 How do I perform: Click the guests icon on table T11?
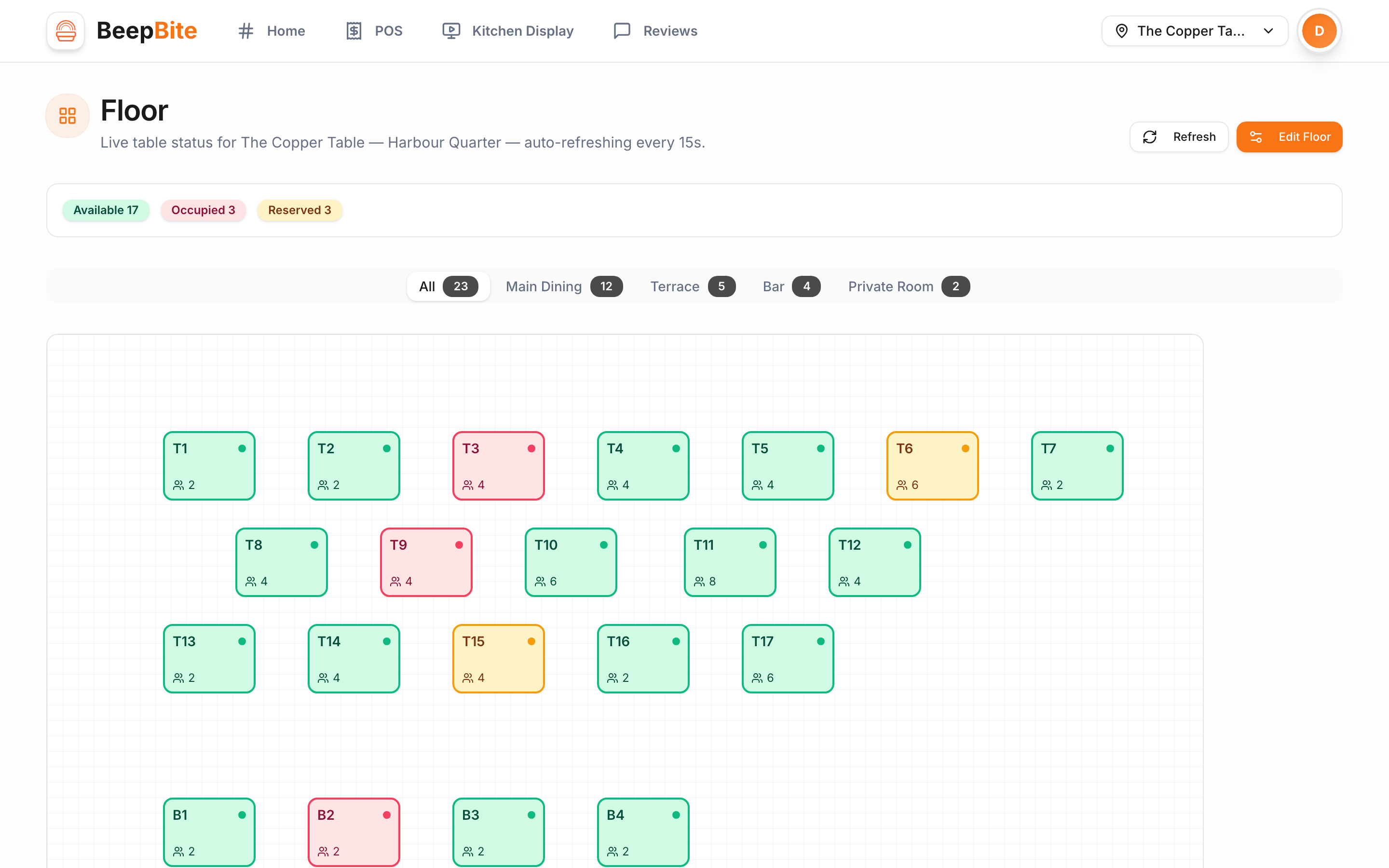699,582
